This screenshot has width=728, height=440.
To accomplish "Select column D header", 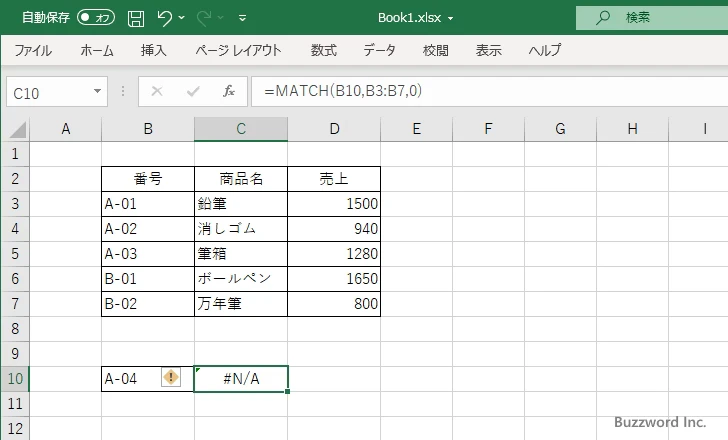I will 334,129.
